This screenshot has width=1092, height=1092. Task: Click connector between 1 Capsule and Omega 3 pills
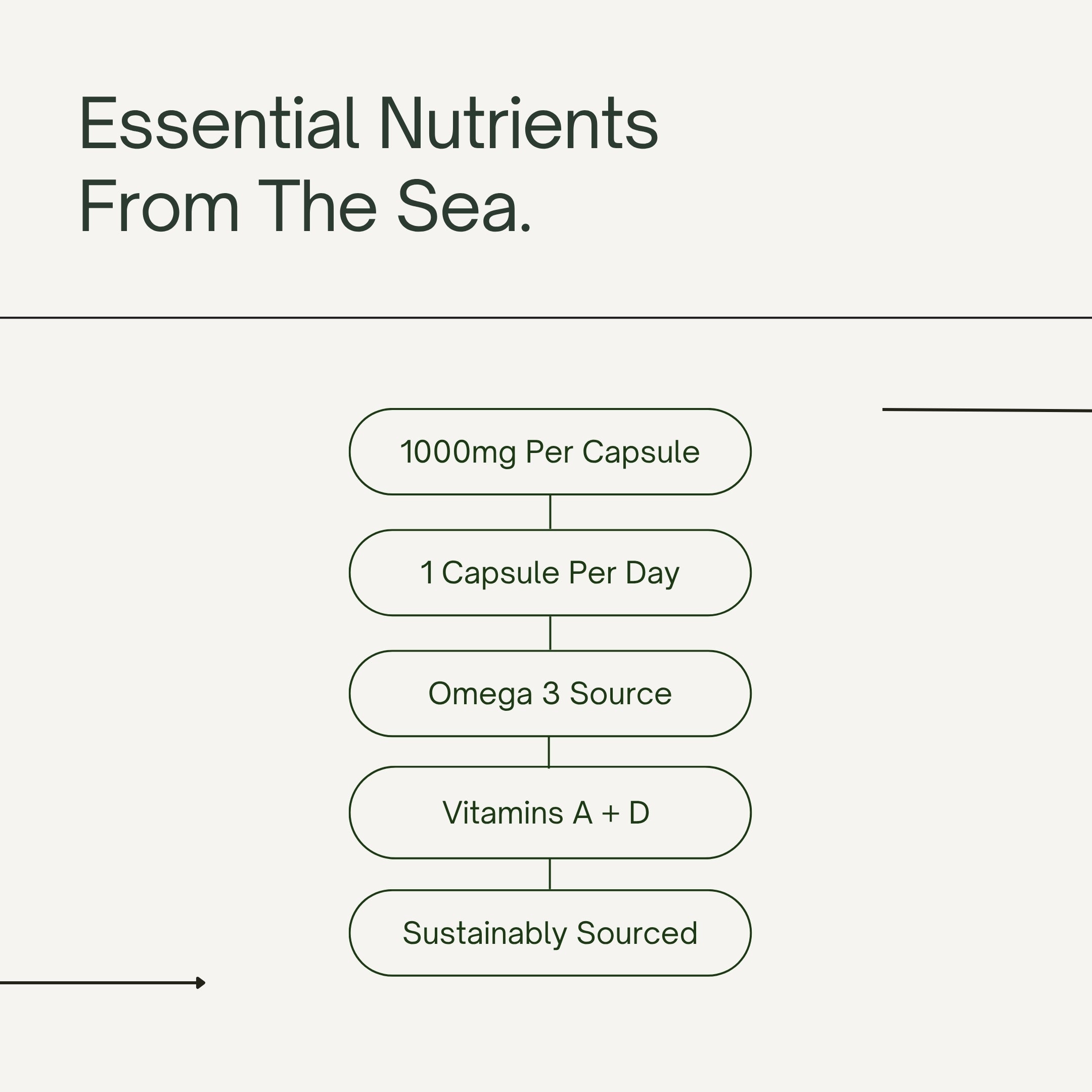pyautogui.click(x=550, y=633)
